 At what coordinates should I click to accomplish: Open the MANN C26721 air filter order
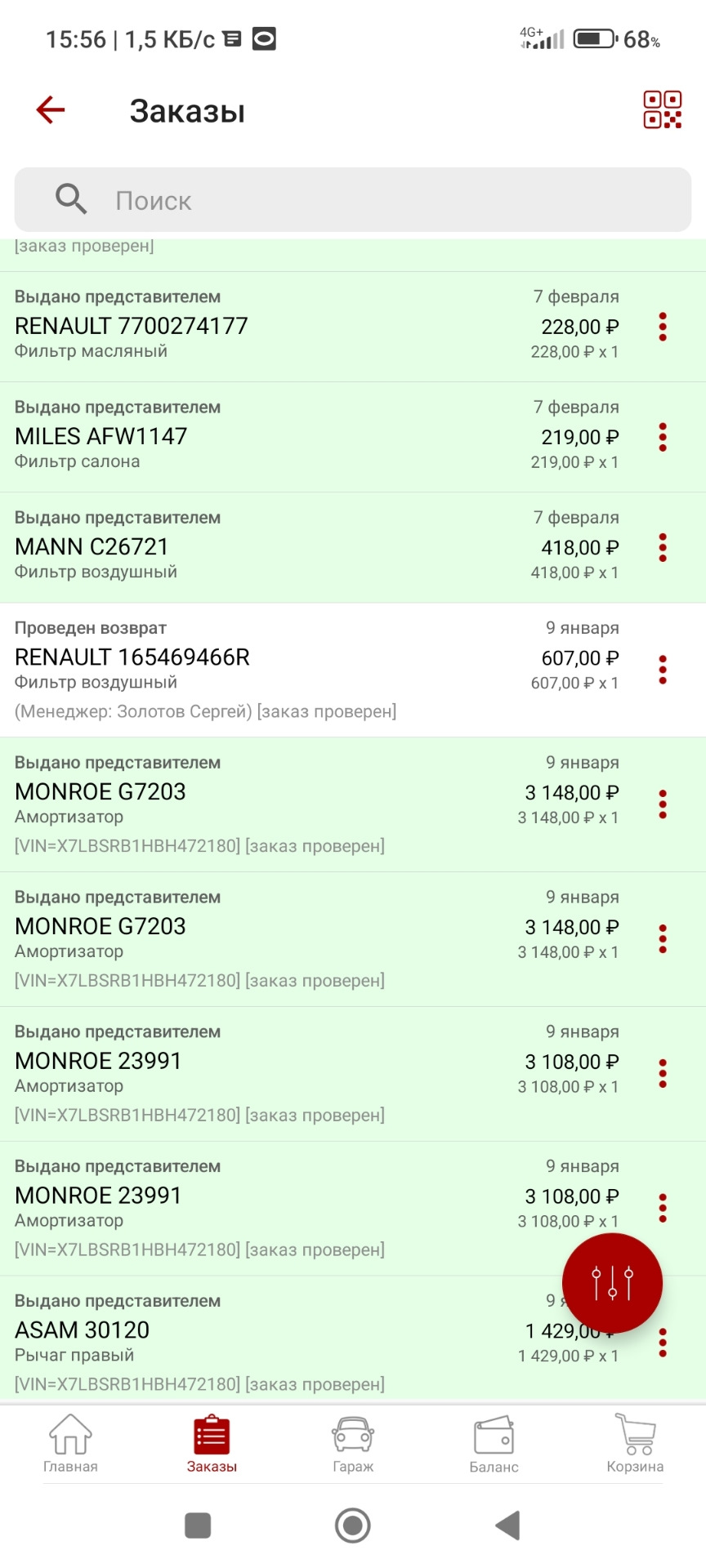(245, 547)
